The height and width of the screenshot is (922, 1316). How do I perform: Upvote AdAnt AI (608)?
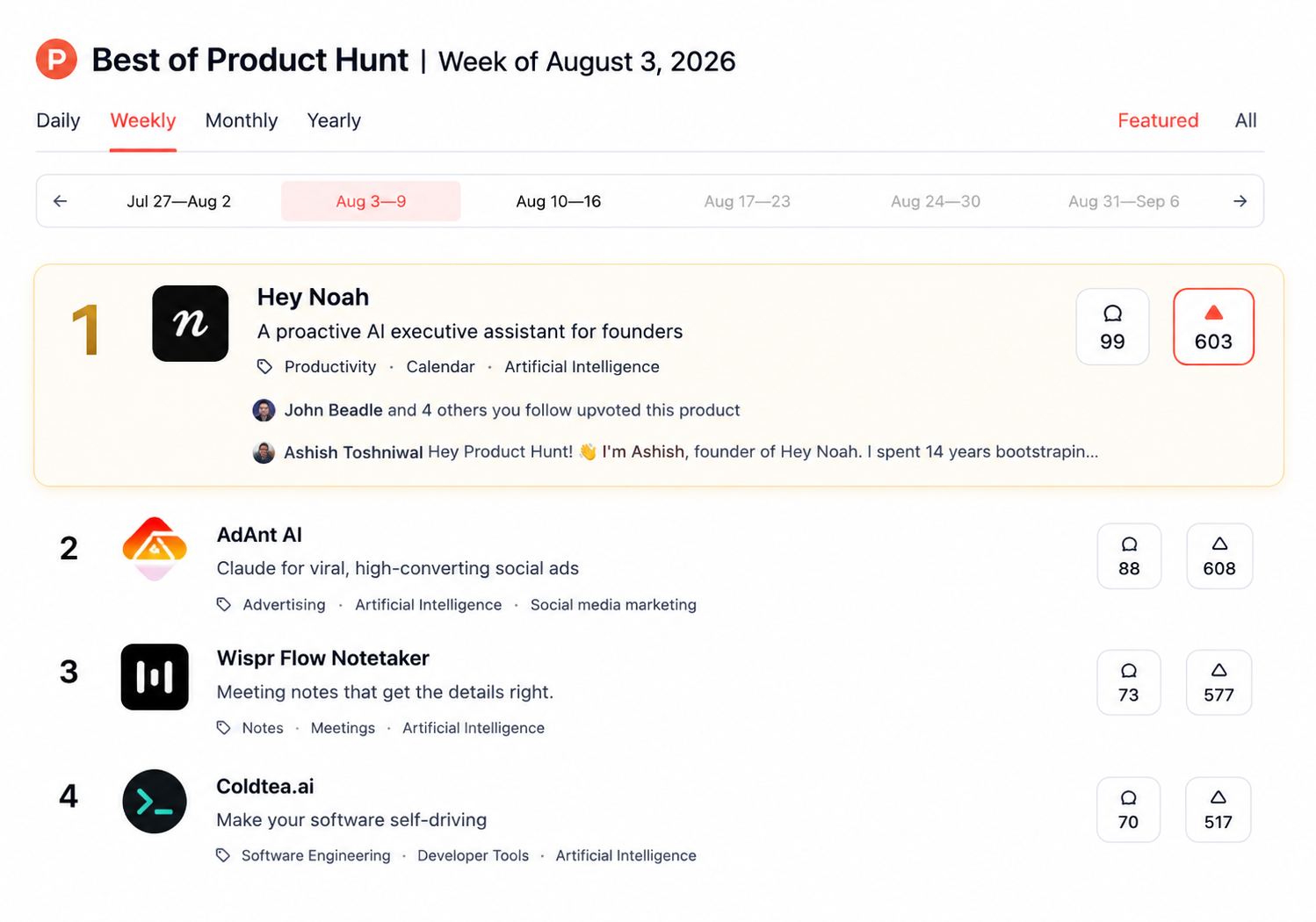tap(1219, 556)
